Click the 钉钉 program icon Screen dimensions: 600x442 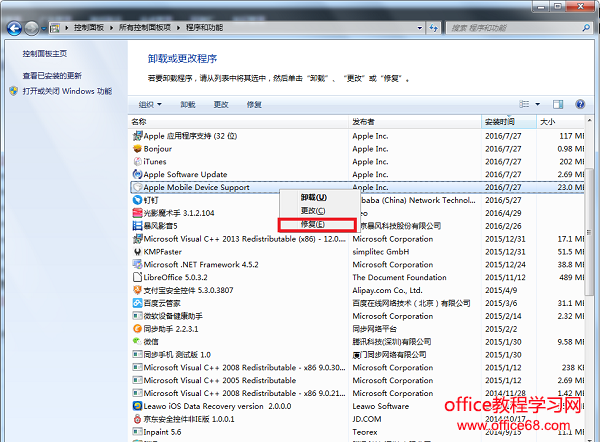pos(137,200)
